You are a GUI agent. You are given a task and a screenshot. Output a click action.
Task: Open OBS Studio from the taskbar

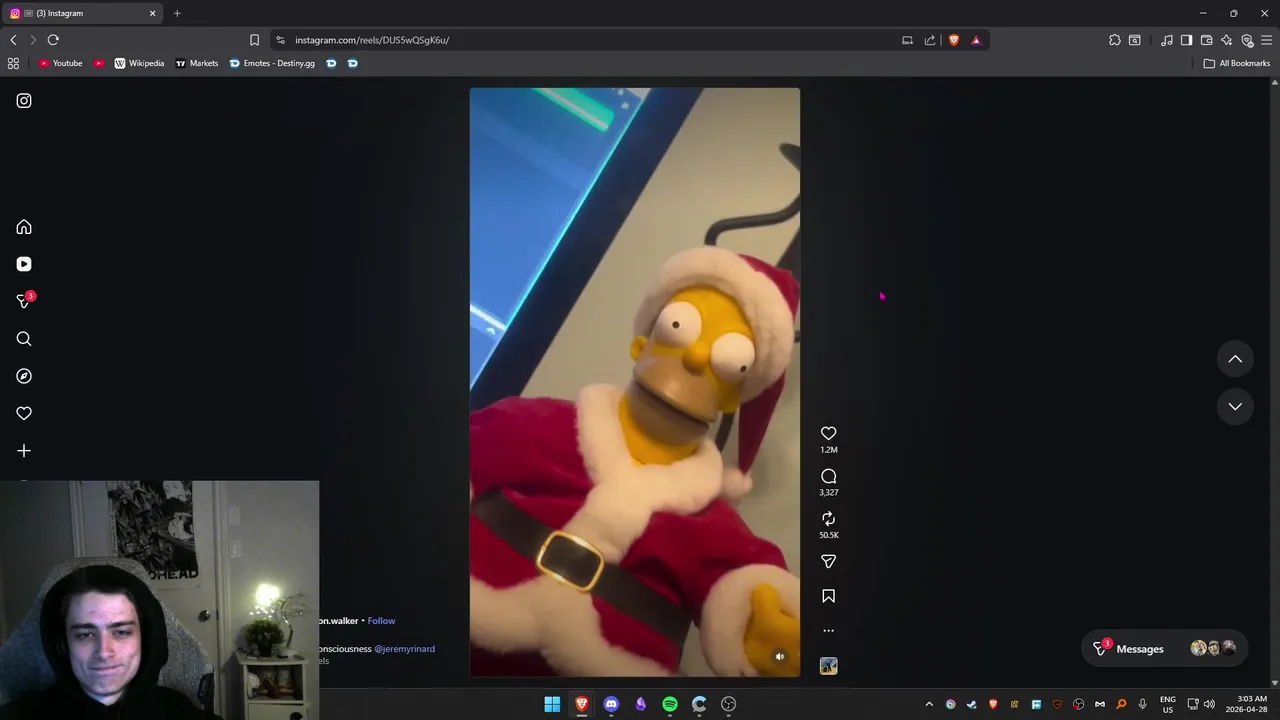[x=729, y=704]
